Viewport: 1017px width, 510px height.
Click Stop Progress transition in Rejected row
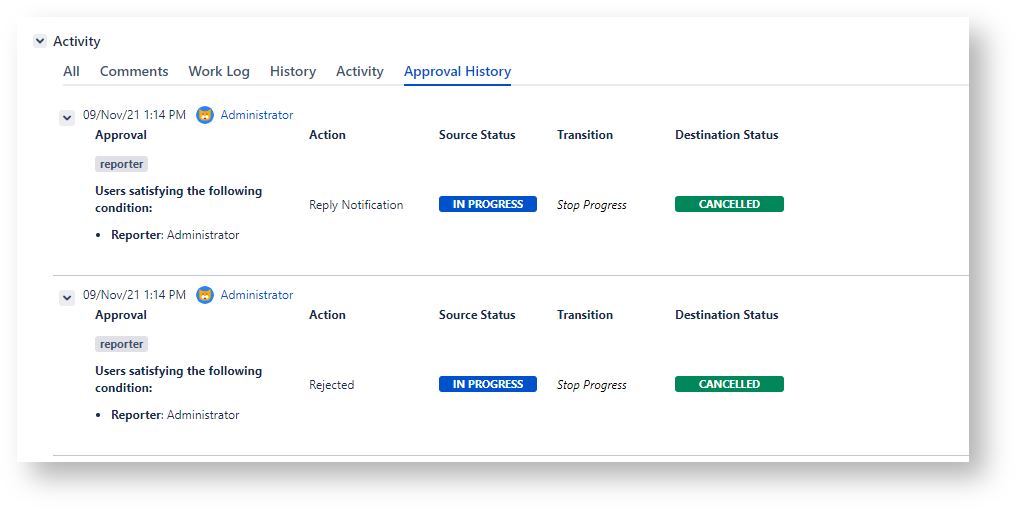[592, 385]
